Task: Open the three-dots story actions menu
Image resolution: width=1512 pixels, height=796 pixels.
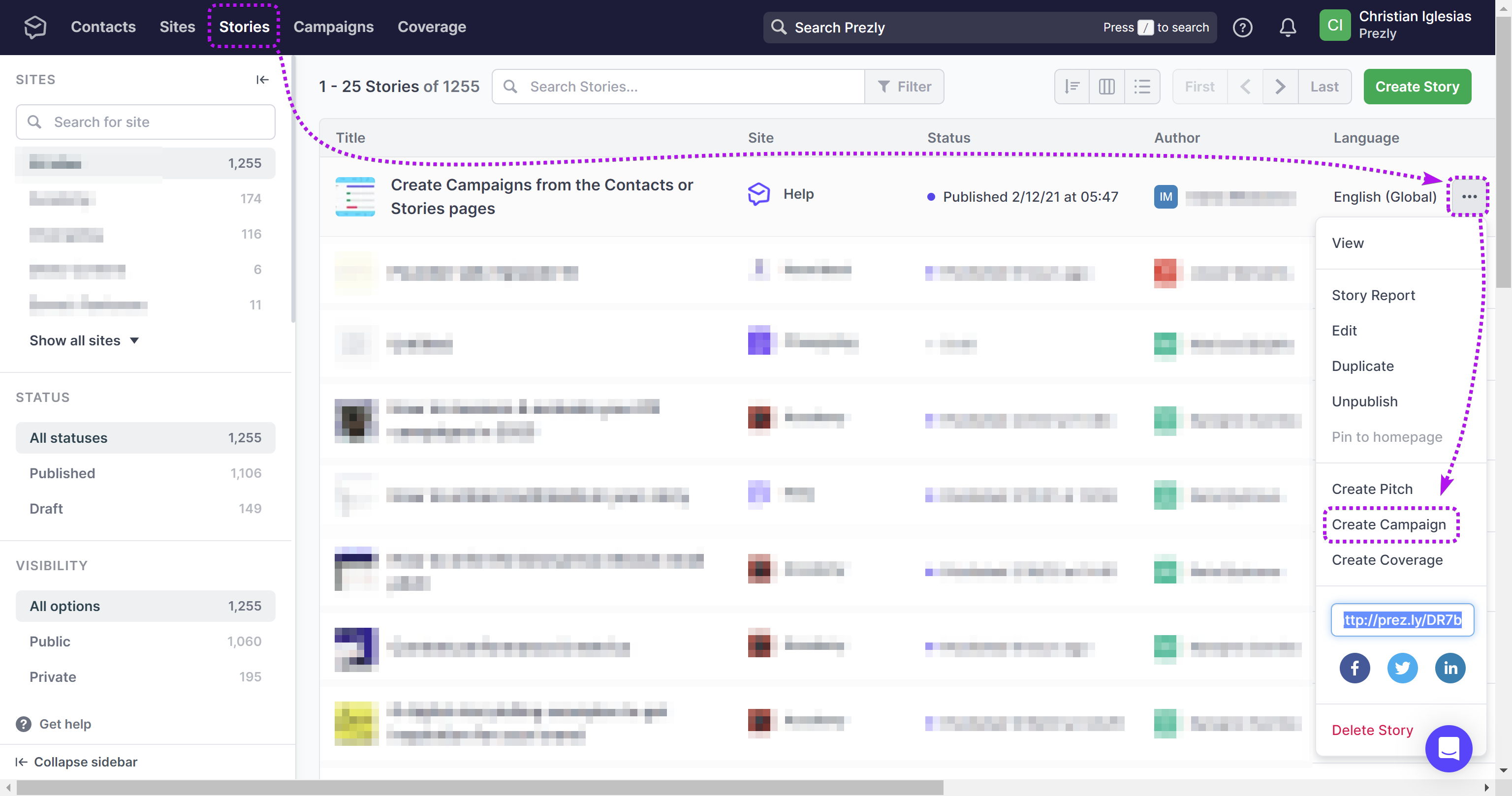Action: tap(1469, 196)
